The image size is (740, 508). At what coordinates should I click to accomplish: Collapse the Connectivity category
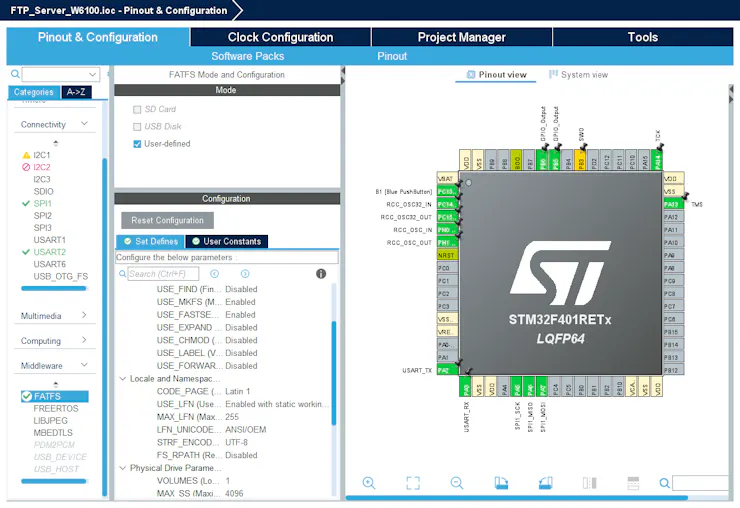coord(84,124)
